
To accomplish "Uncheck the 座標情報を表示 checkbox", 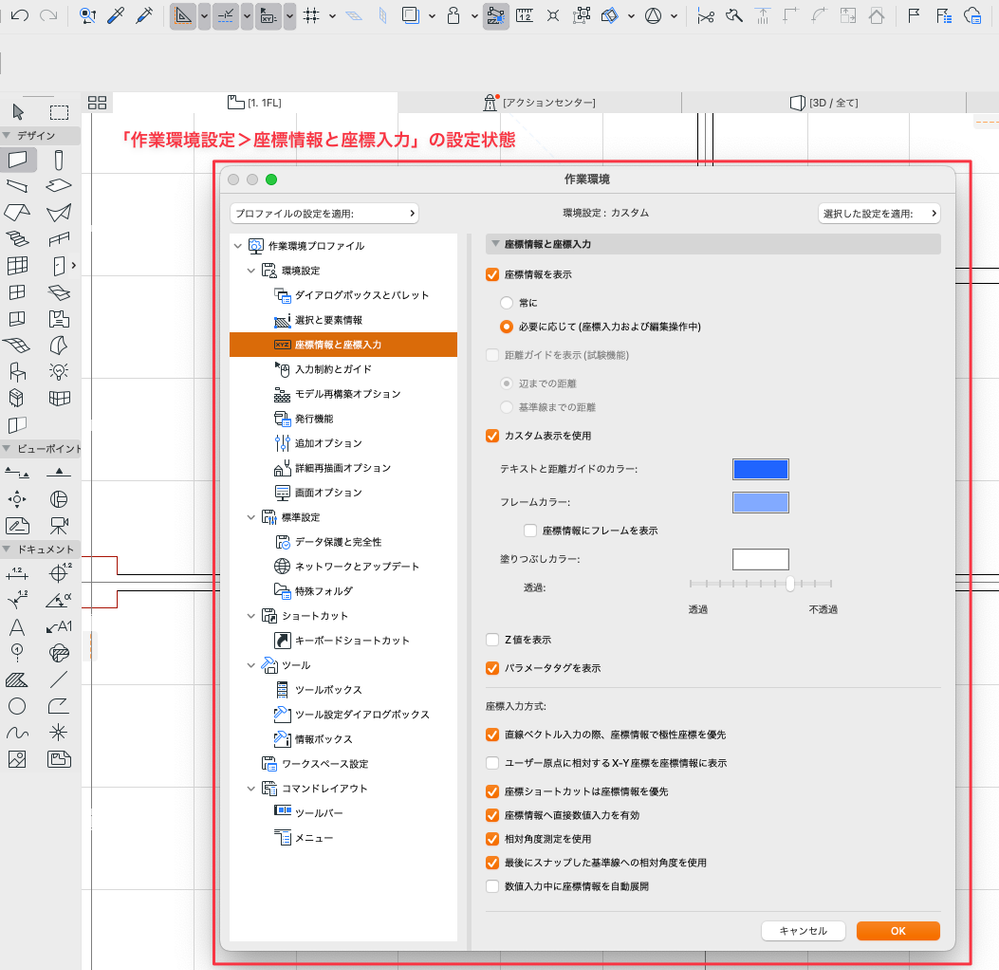I will [x=492, y=274].
